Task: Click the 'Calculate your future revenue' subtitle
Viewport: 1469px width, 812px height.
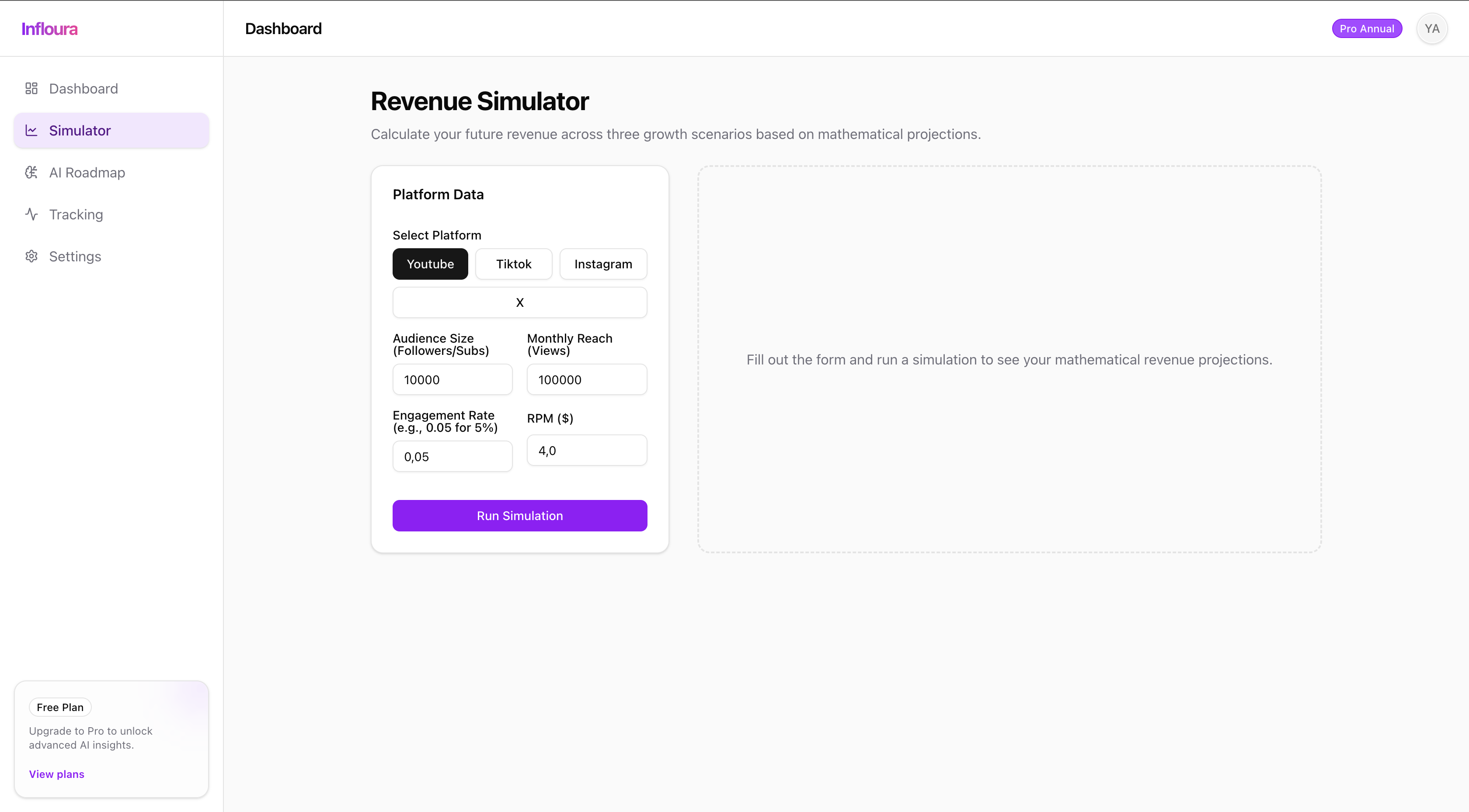Action: 676,134
